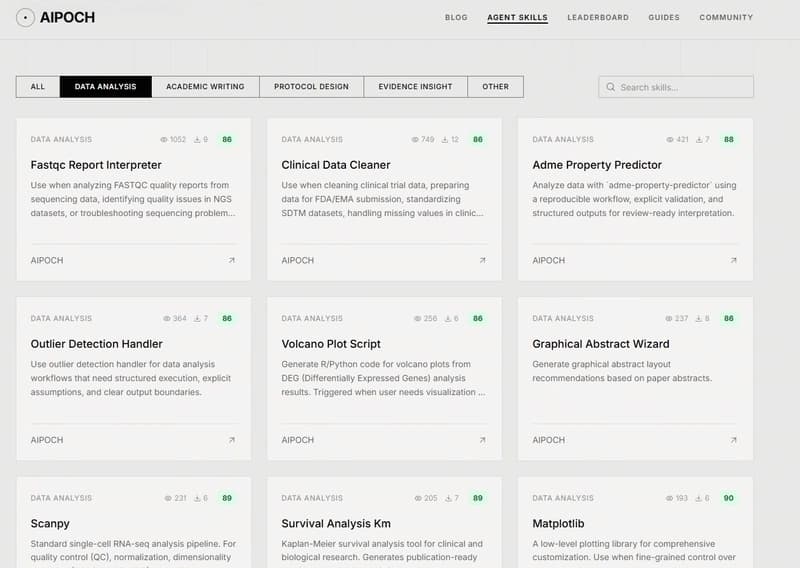Viewport: 800px width, 568px height.
Task: Open Outlier Detection Handler title
Action: pyautogui.click(x=96, y=344)
